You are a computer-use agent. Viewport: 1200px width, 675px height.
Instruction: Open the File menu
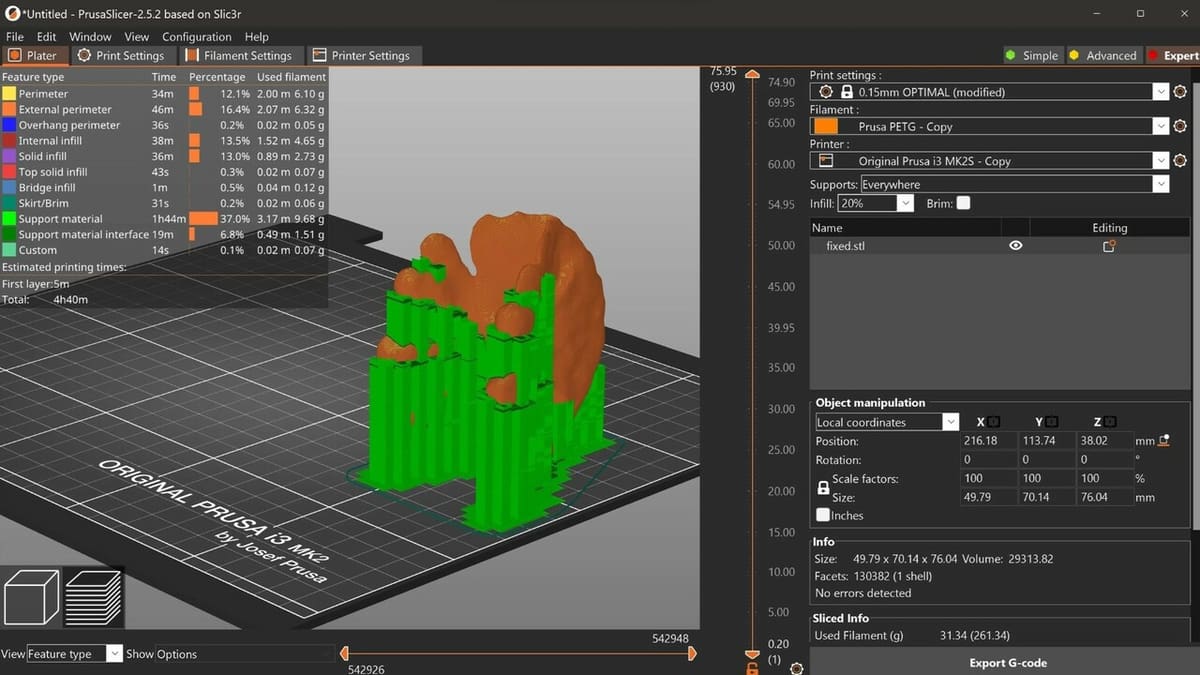click(15, 37)
